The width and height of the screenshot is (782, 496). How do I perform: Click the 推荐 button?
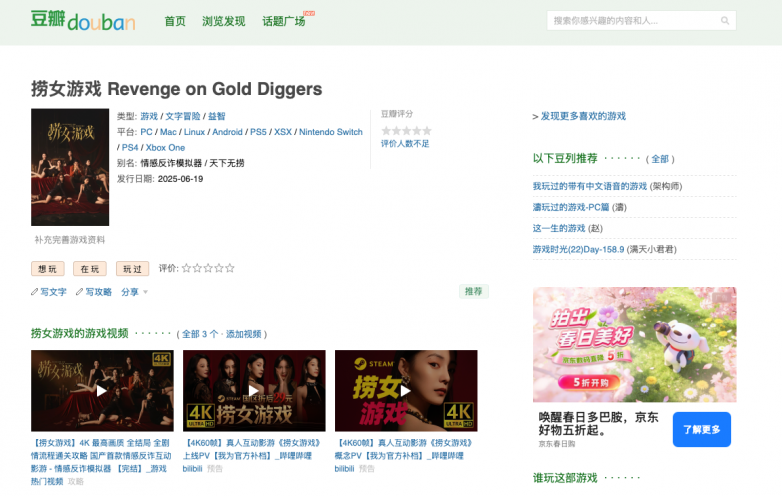click(474, 291)
